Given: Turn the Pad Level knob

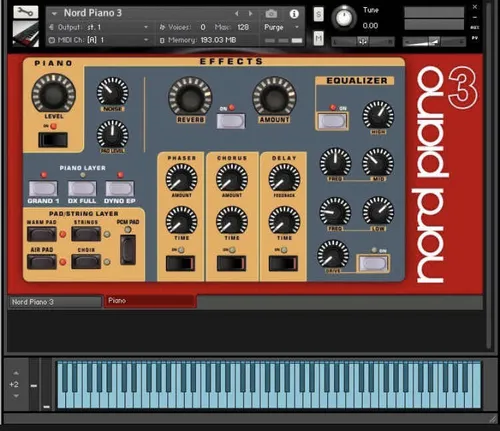Looking at the screenshot, I should click(112, 134).
